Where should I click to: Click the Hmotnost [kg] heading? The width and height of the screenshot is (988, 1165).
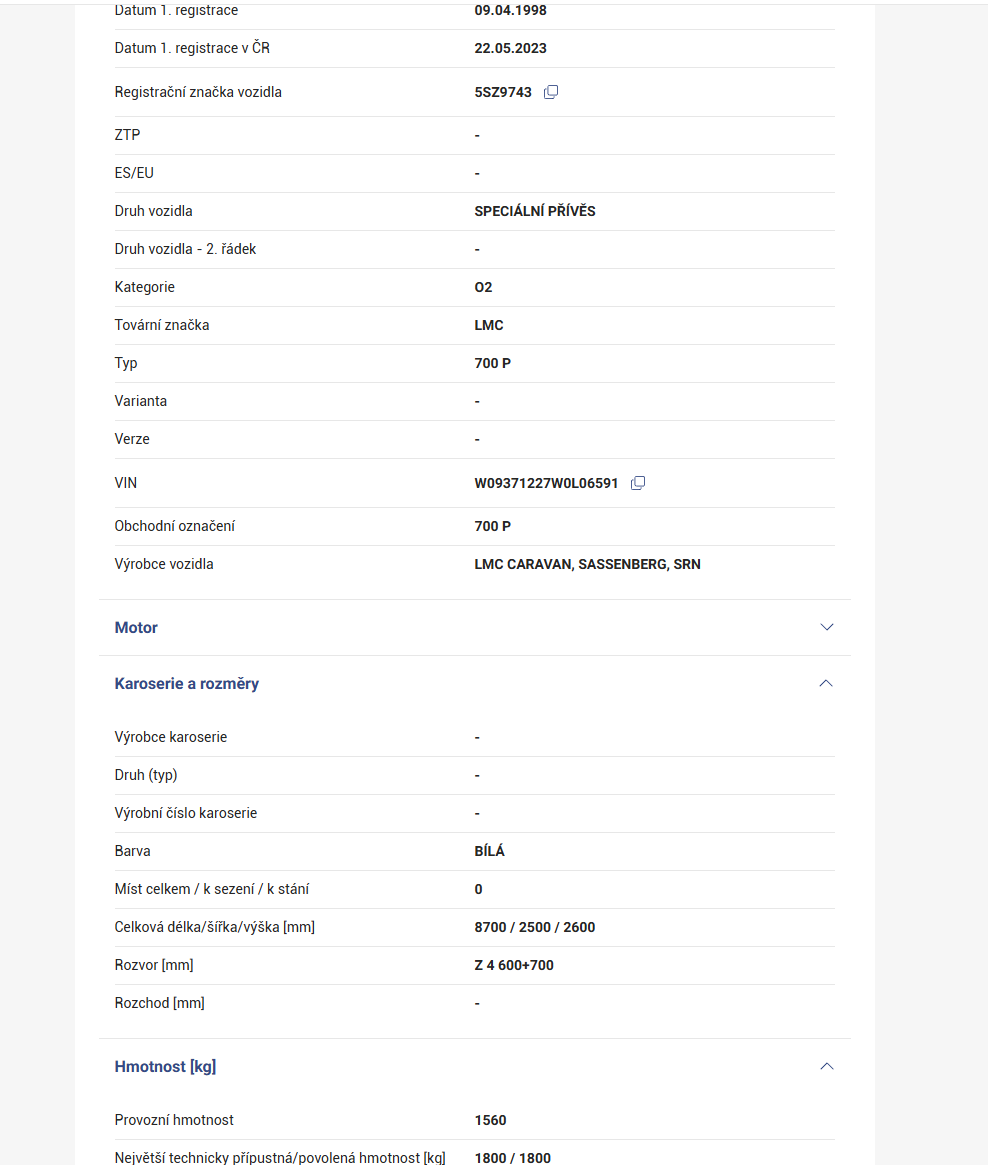pyautogui.click(x=165, y=1067)
